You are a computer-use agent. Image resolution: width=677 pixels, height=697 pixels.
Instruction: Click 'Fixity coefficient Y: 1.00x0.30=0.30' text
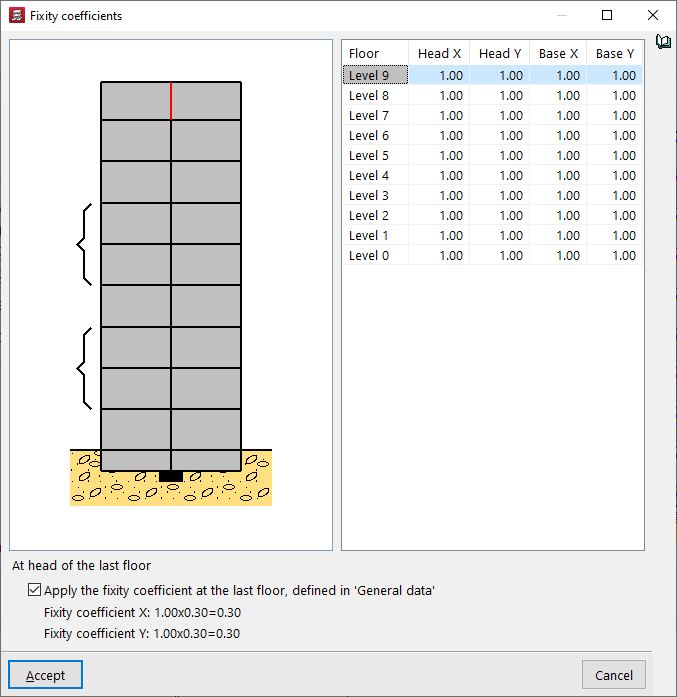pos(142,633)
